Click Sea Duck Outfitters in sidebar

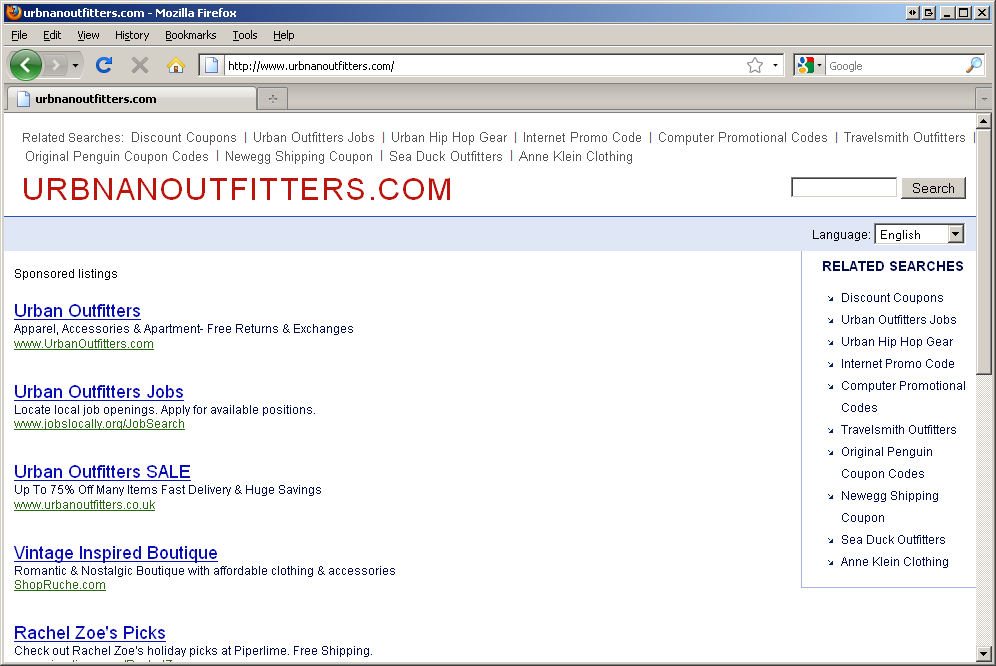(893, 540)
